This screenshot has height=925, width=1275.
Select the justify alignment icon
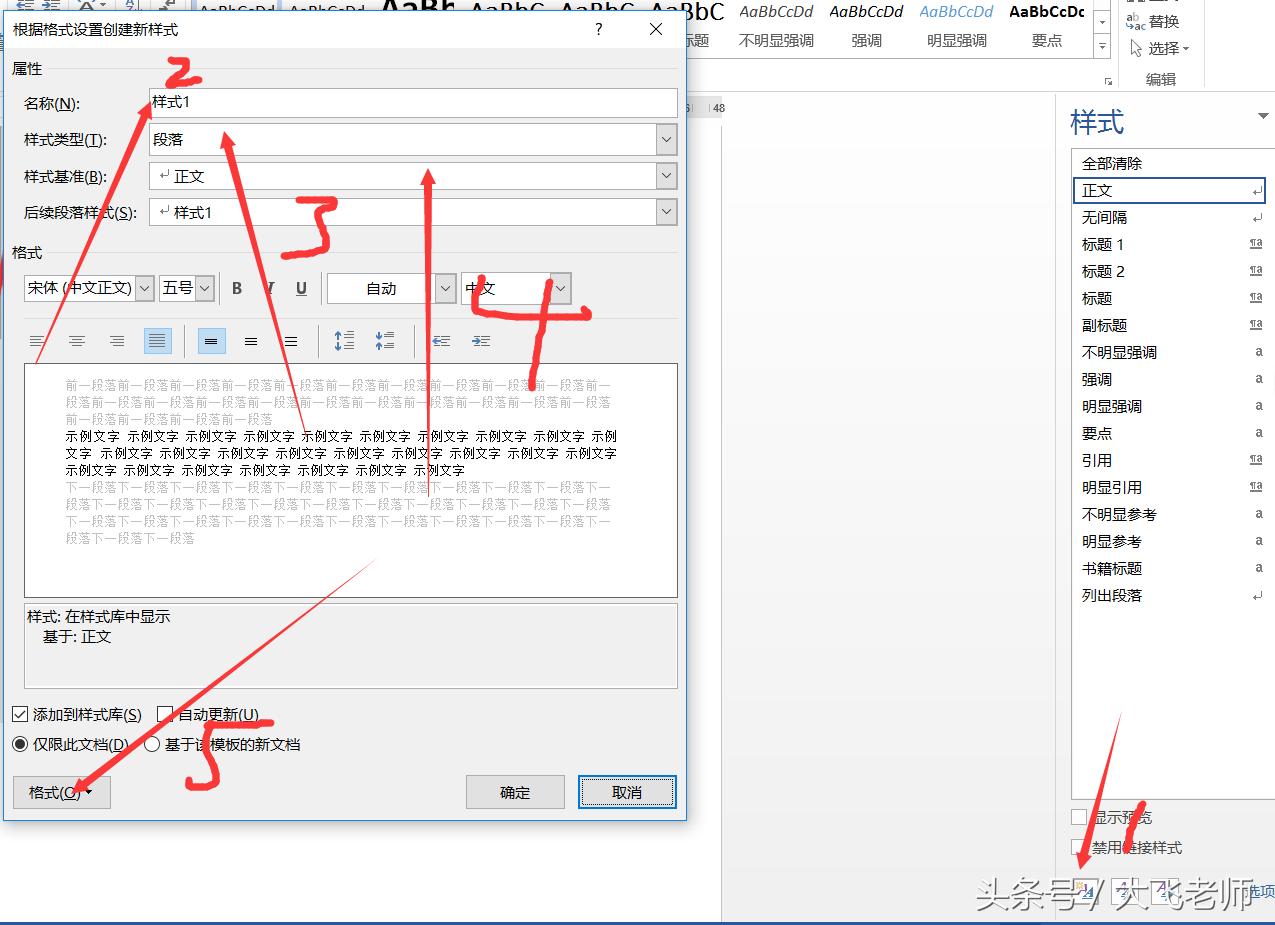tap(157, 340)
